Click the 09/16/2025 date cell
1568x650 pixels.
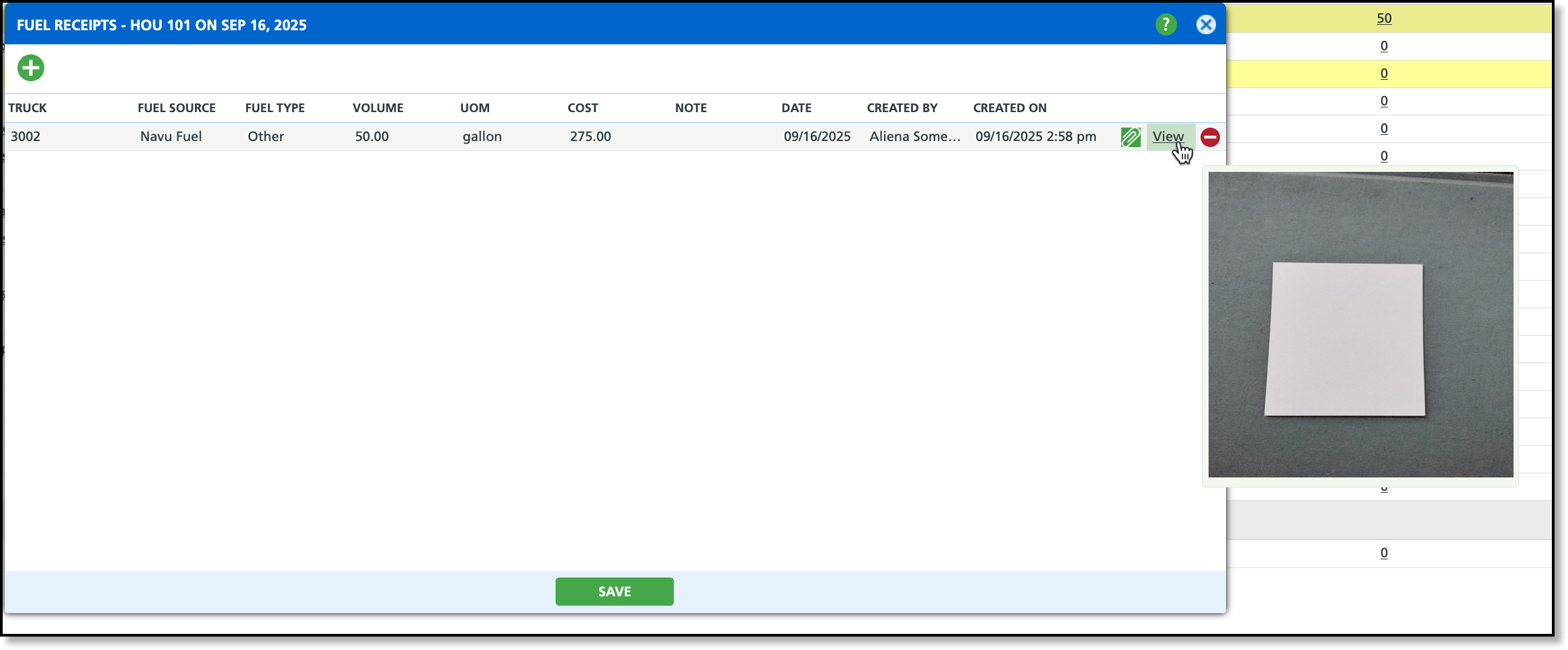817,136
